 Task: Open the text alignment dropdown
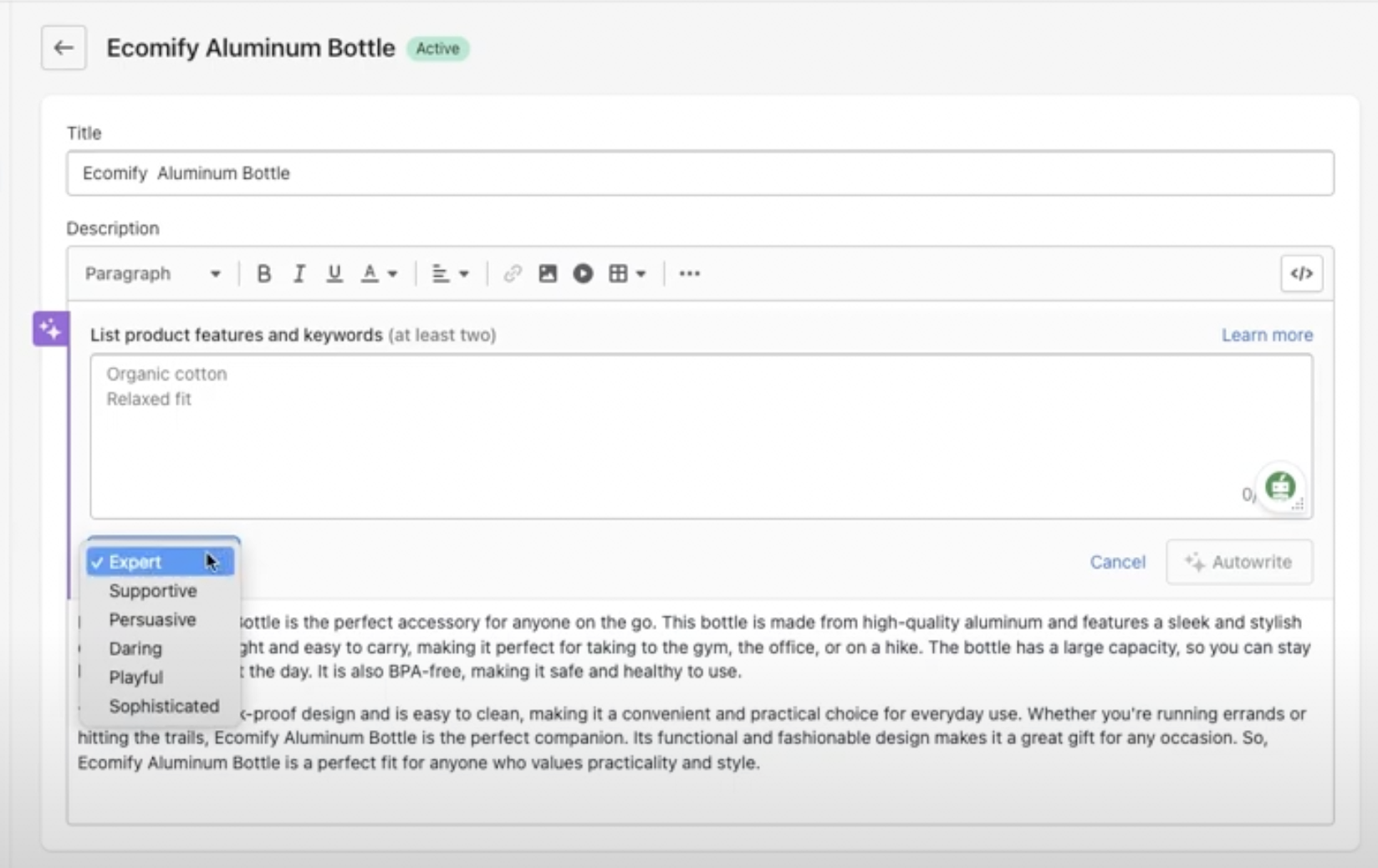coord(450,273)
